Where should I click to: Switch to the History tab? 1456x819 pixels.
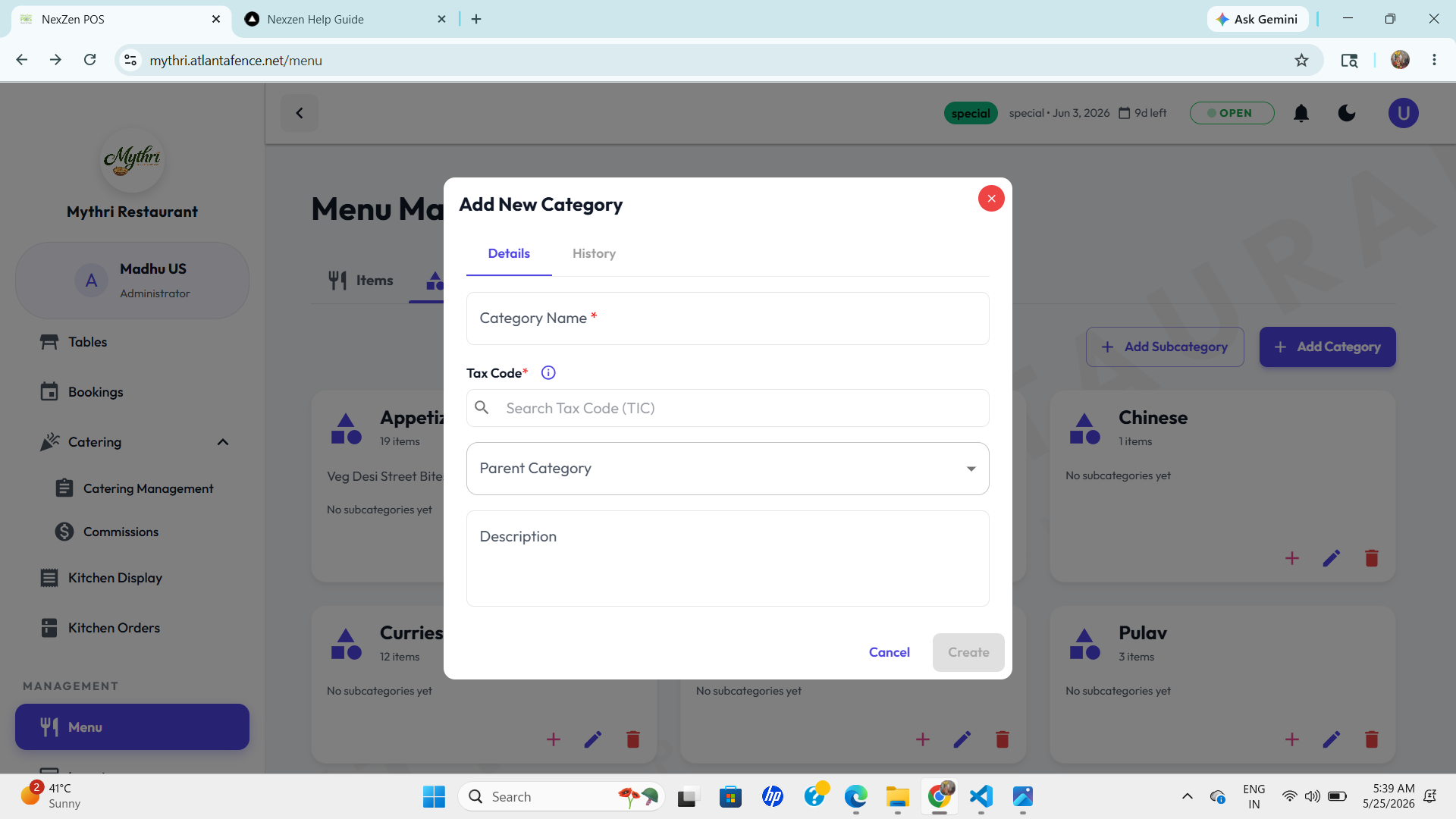[594, 253]
